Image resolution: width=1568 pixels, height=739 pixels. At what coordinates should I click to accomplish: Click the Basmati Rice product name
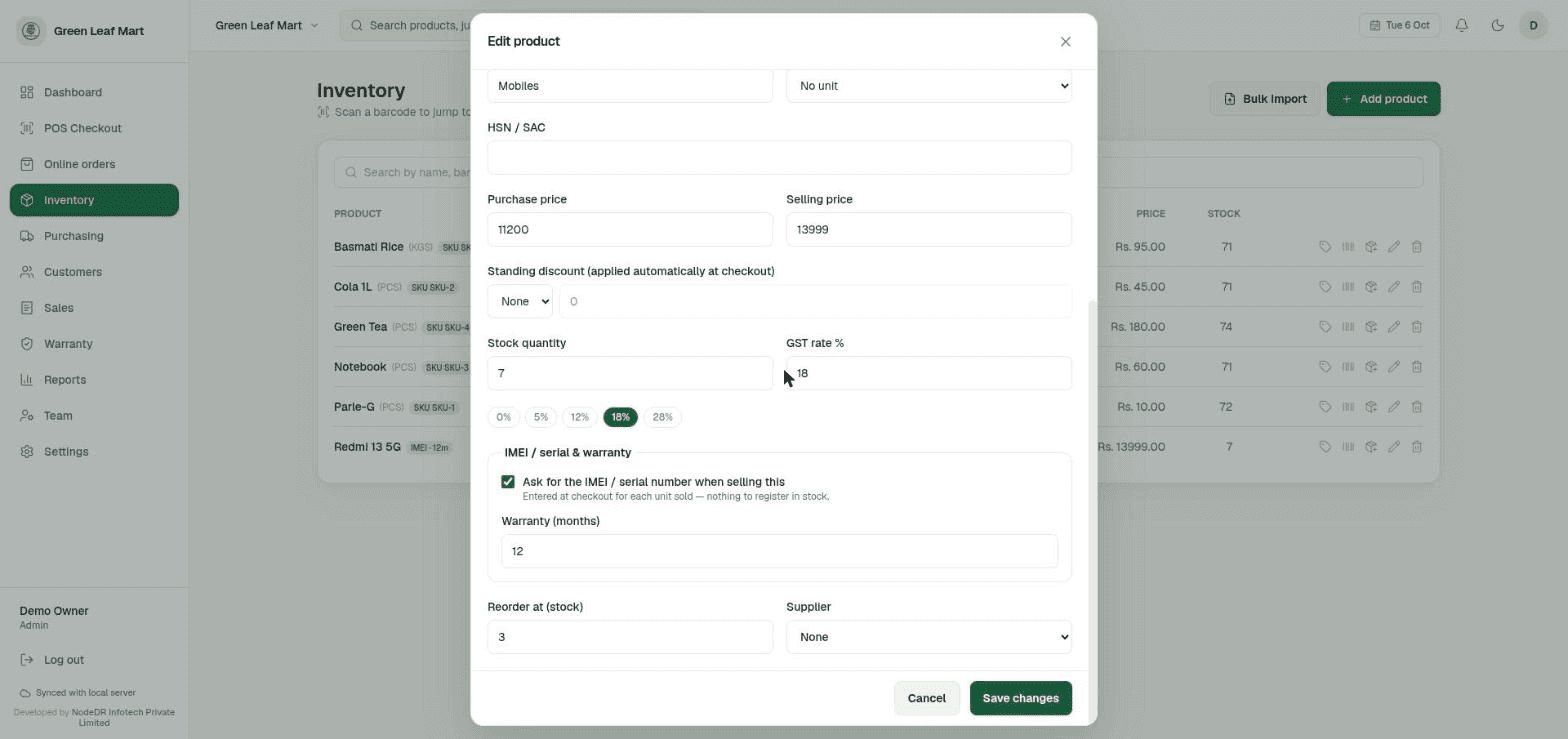[369, 247]
